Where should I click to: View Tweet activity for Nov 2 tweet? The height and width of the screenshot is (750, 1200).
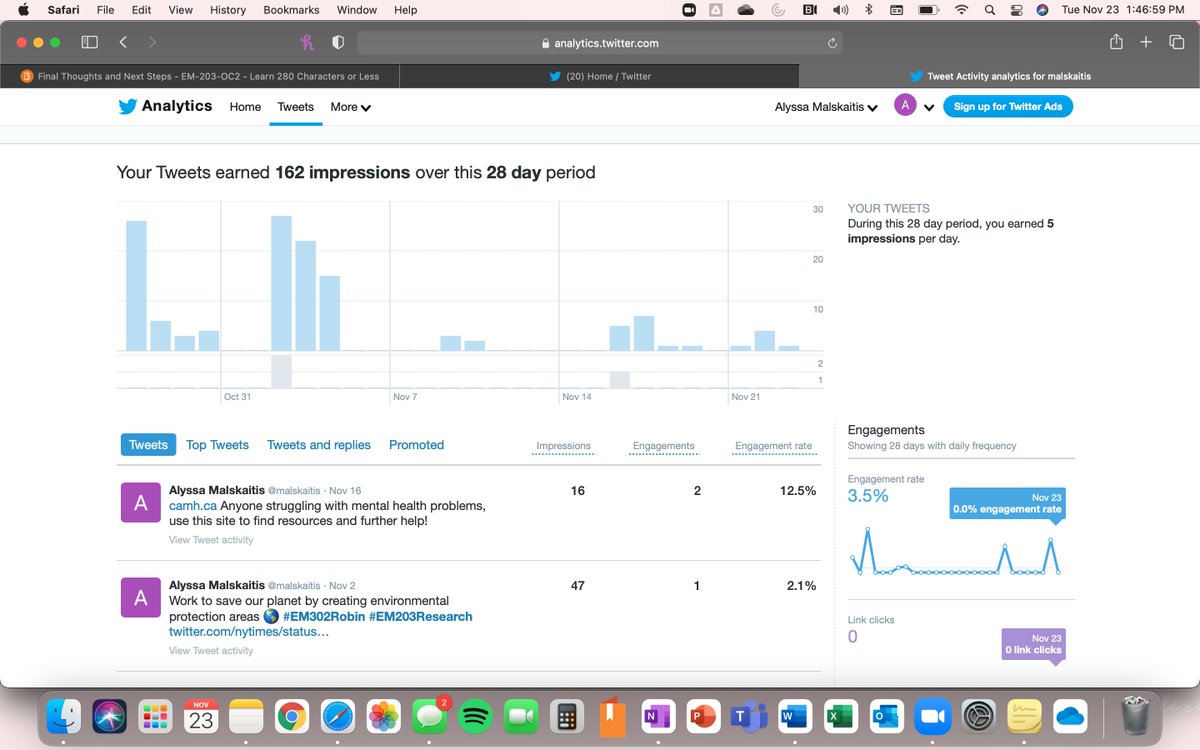[x=211, y=651]
